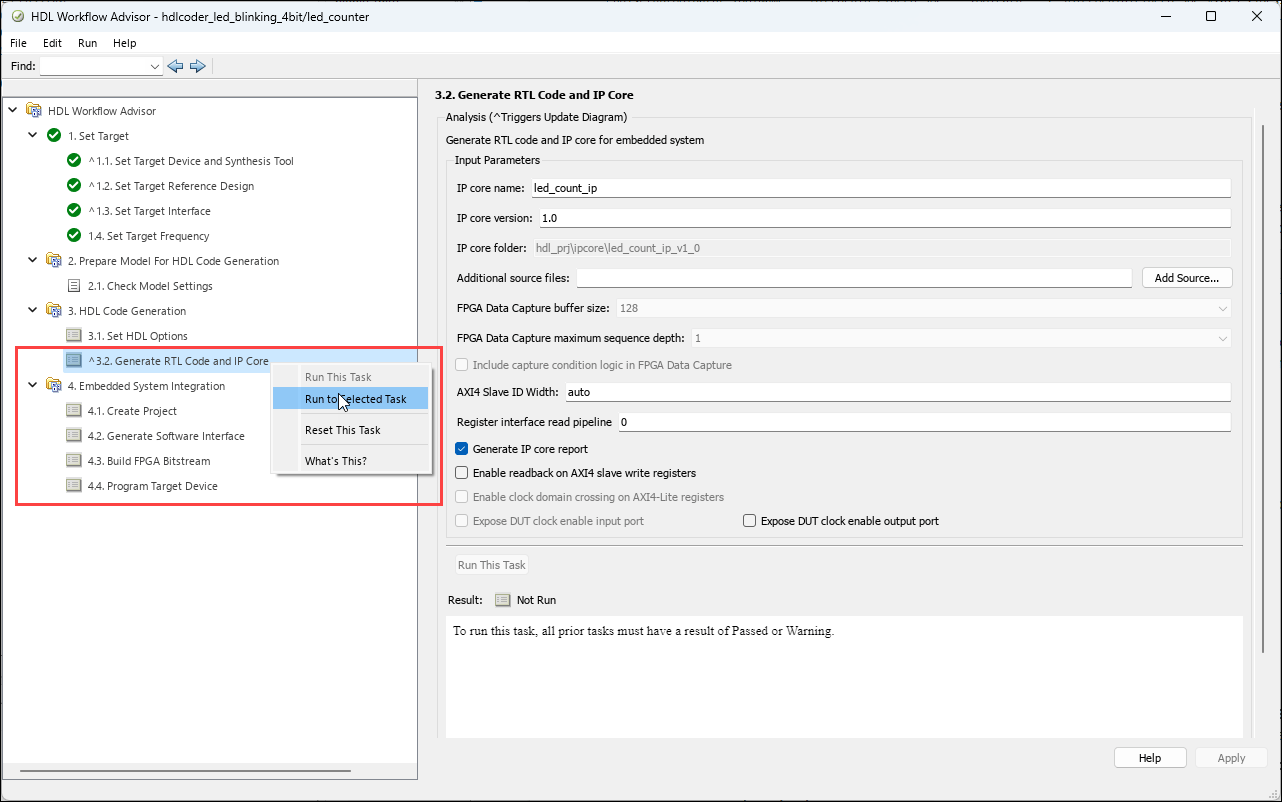Click the left panel horizontal scrollbar
The width and height of the screenshot is (1282, 802).
click(185, 771)
